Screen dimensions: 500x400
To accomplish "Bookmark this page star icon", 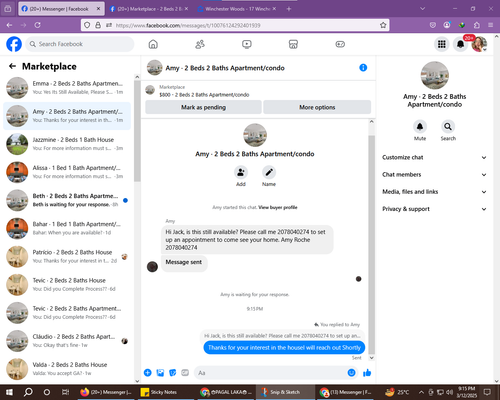I will (x=383, y=25).
